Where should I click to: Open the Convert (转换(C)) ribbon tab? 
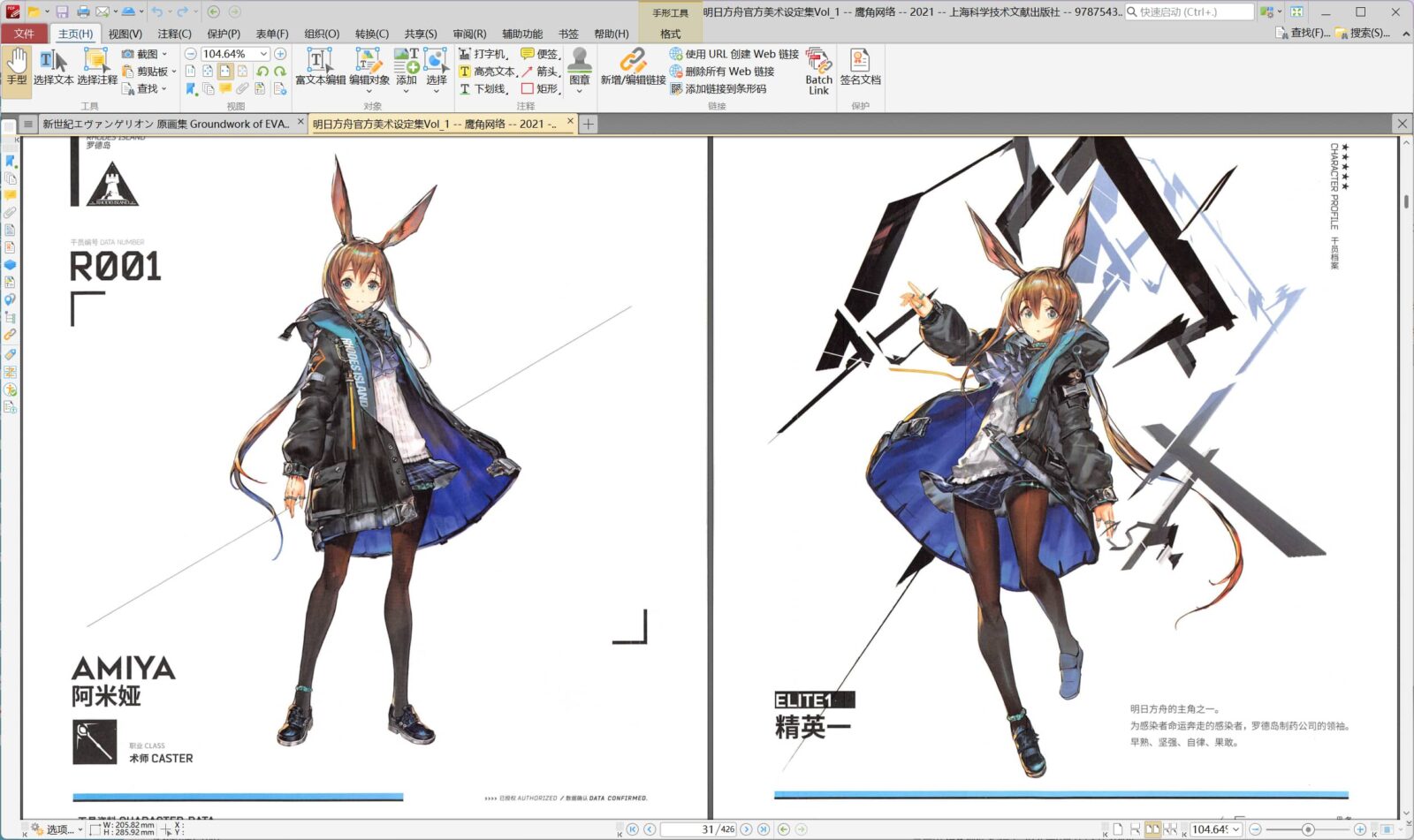pos(372,34)
